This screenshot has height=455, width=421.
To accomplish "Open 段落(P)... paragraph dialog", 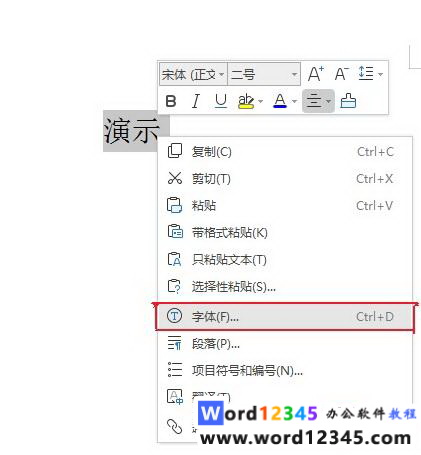I will (x=285, y=343).
